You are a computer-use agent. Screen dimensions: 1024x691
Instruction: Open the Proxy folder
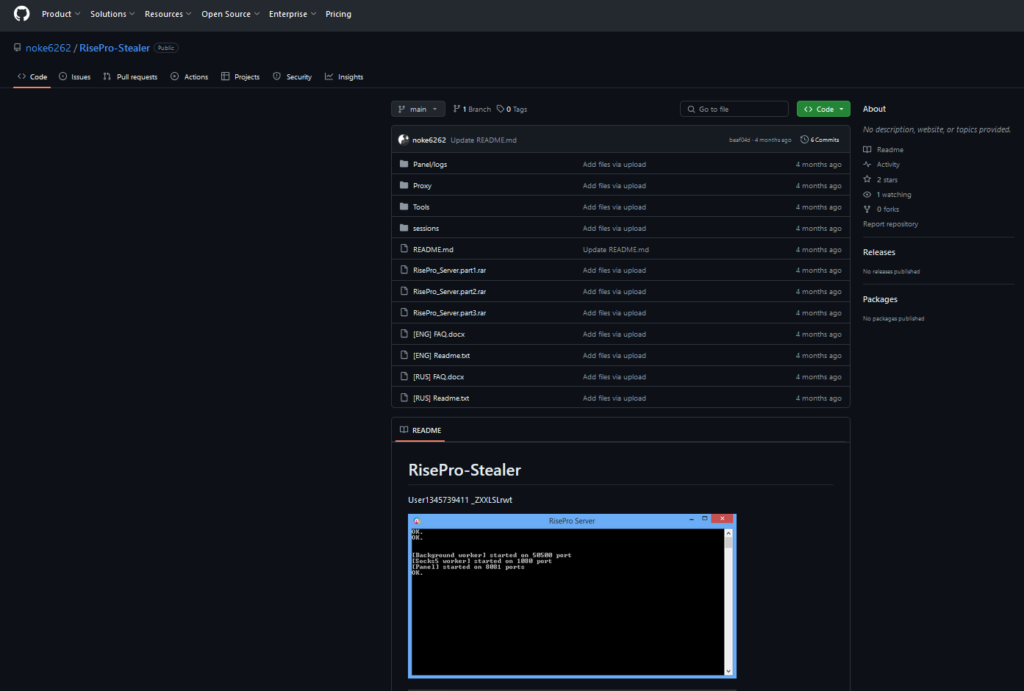pos(422,185)
